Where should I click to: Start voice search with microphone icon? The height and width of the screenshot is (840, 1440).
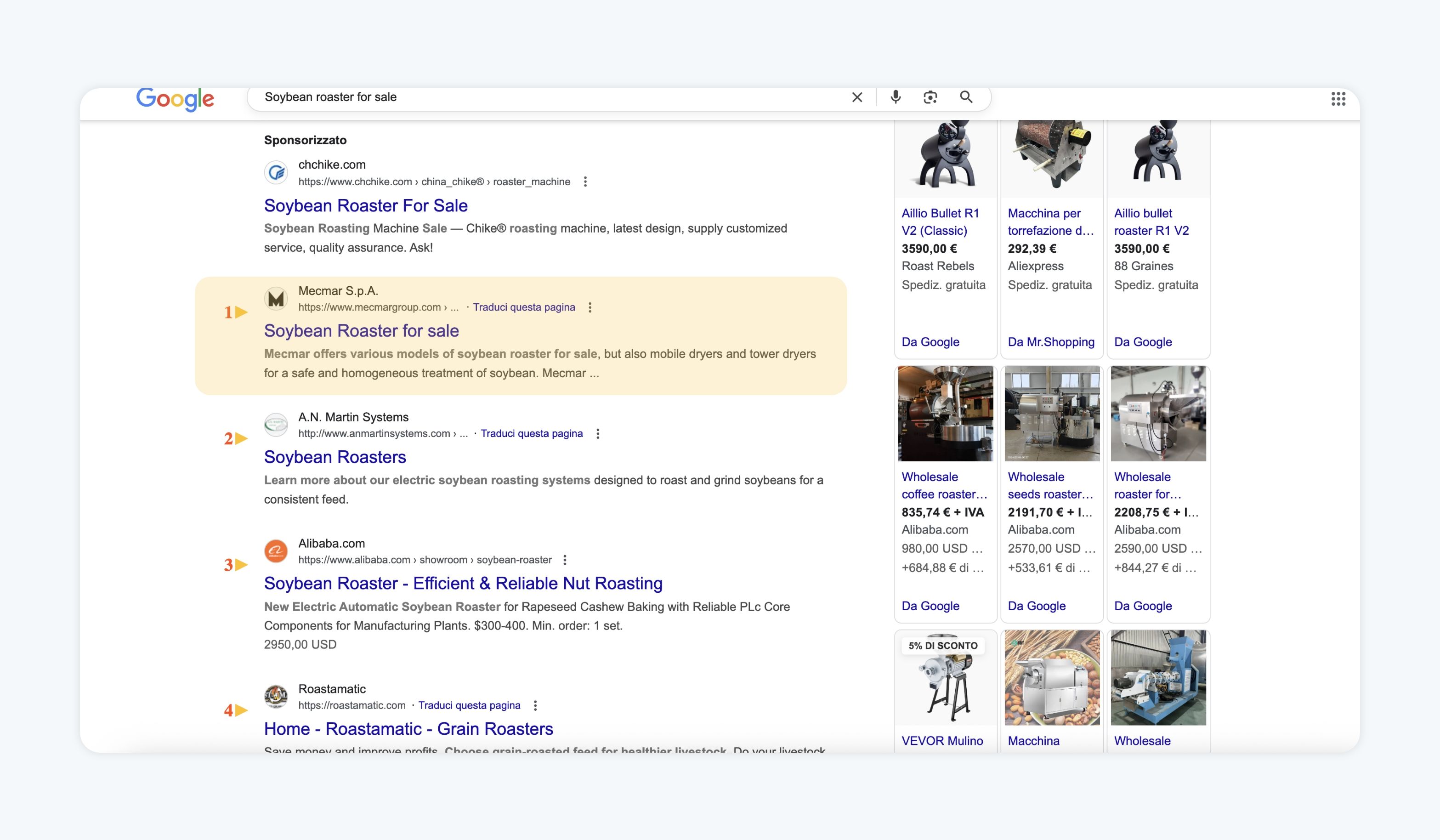[x=896, y=97]
